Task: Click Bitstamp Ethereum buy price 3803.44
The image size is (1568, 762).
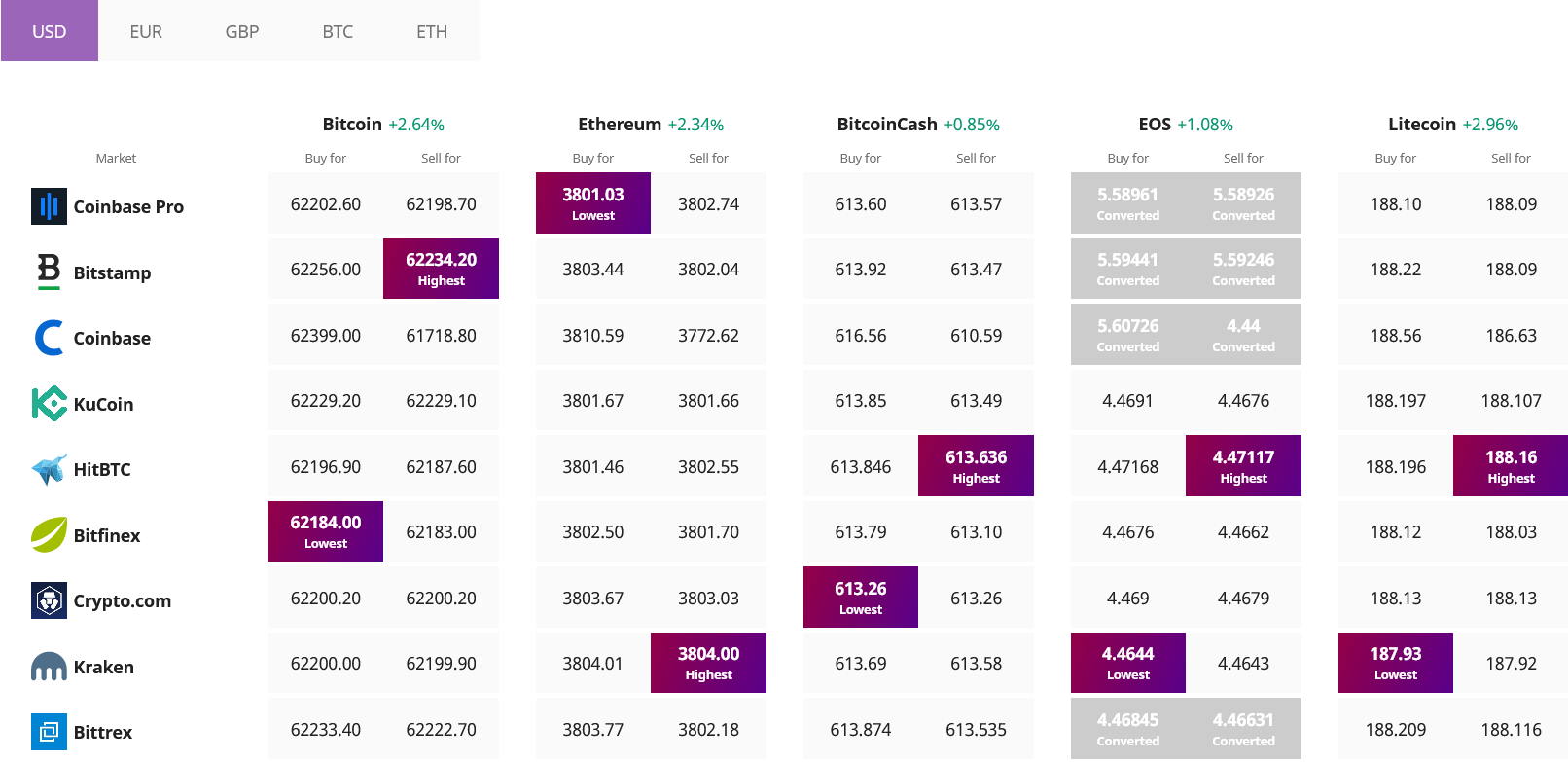Action: coord(593,270)
